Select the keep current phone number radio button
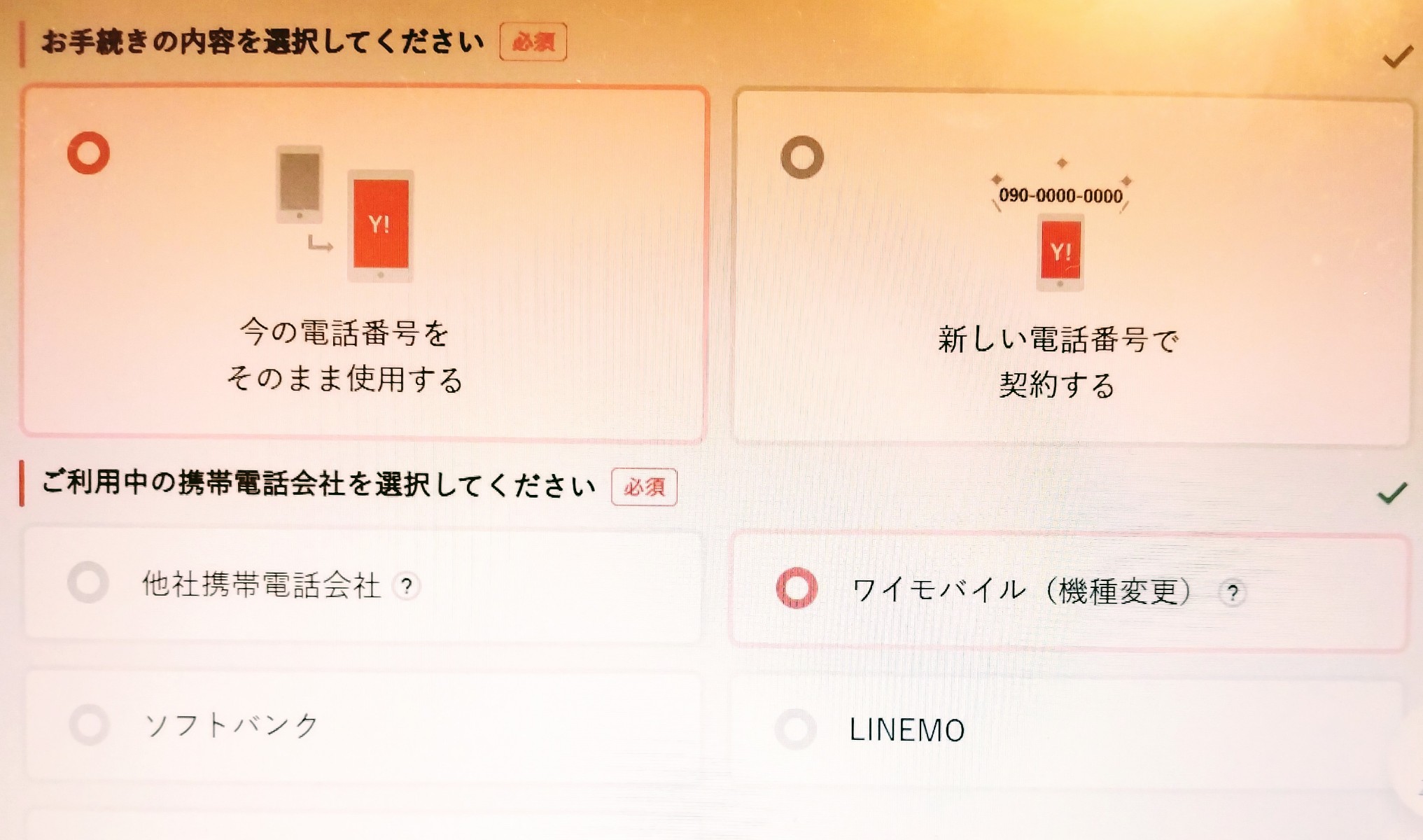Screen dimensions: 1423x840 click(x=89, y=153)
